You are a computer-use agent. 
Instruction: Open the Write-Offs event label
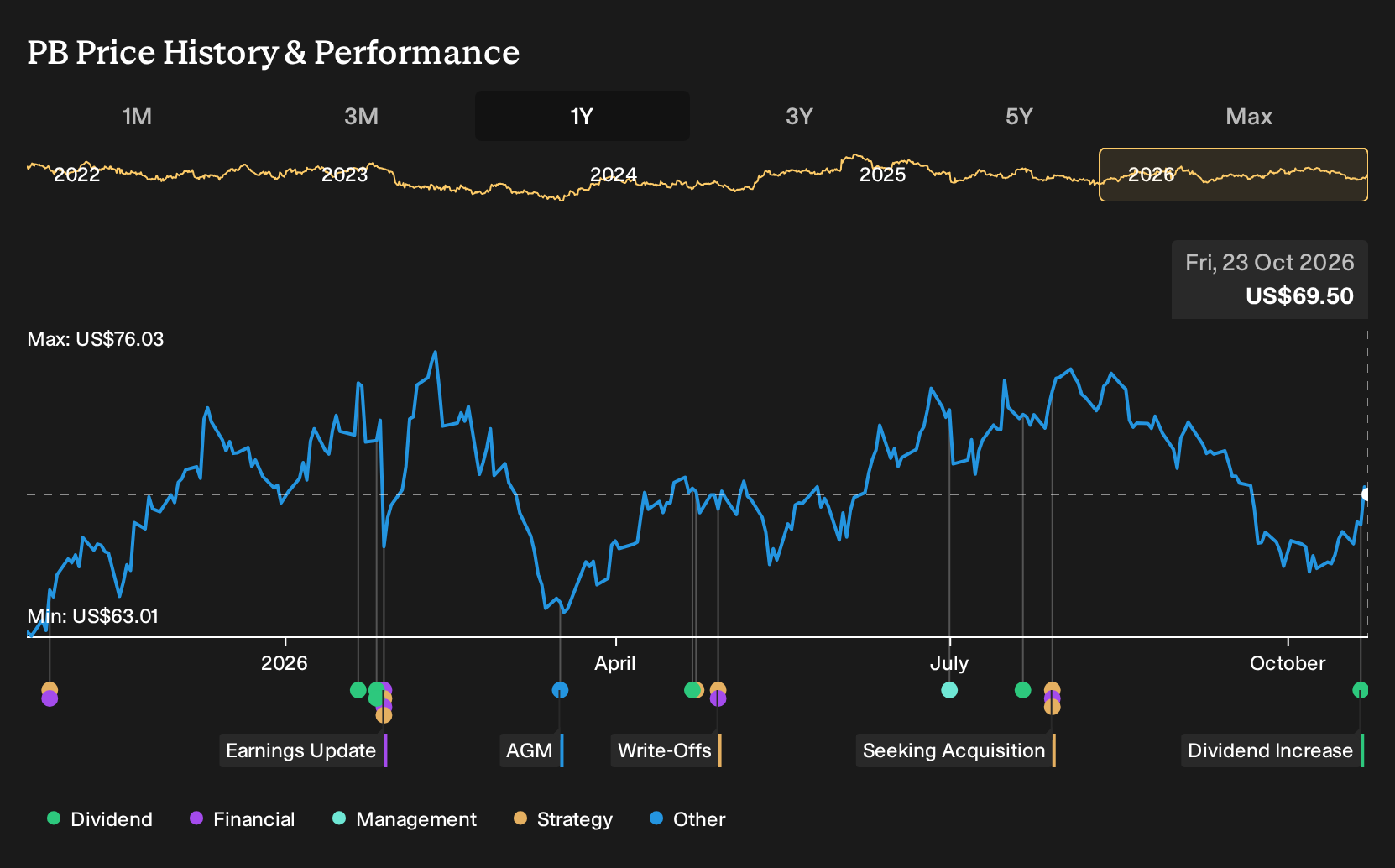click(666, 750)
